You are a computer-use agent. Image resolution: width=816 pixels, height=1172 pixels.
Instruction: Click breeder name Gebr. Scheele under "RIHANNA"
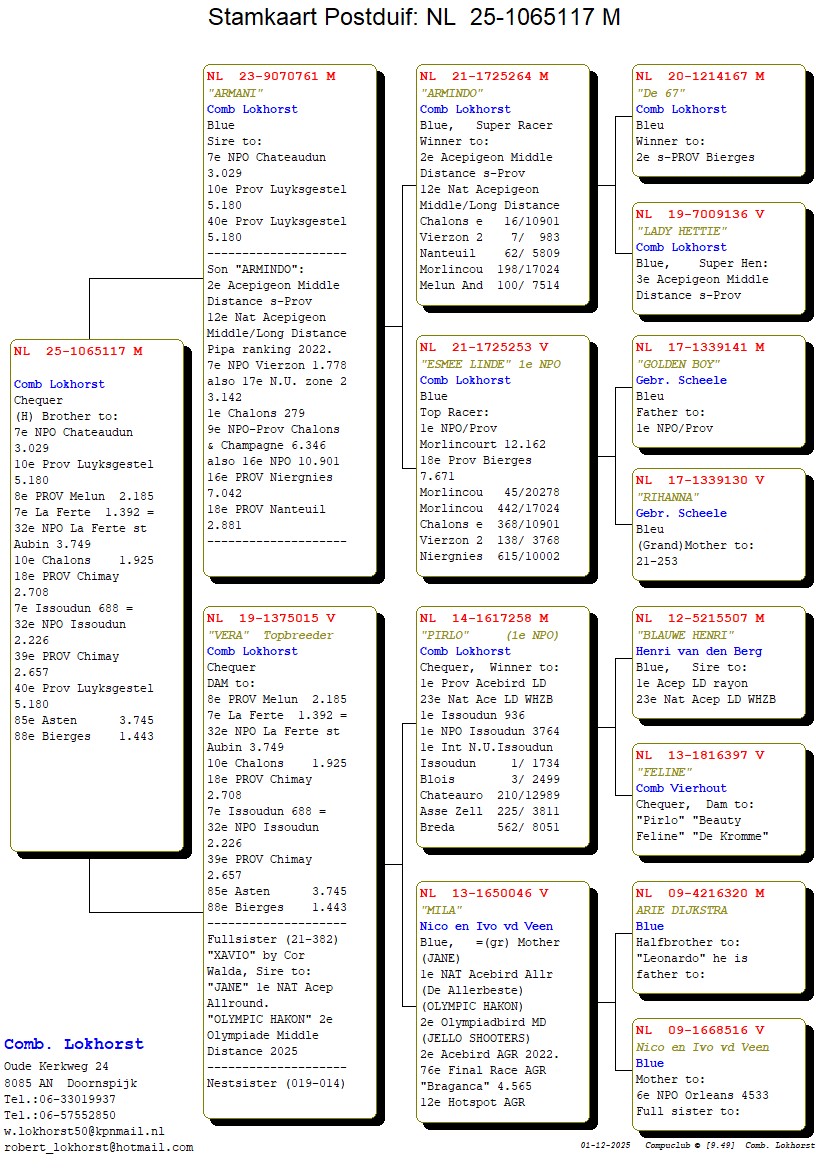(x=681, y=513)
